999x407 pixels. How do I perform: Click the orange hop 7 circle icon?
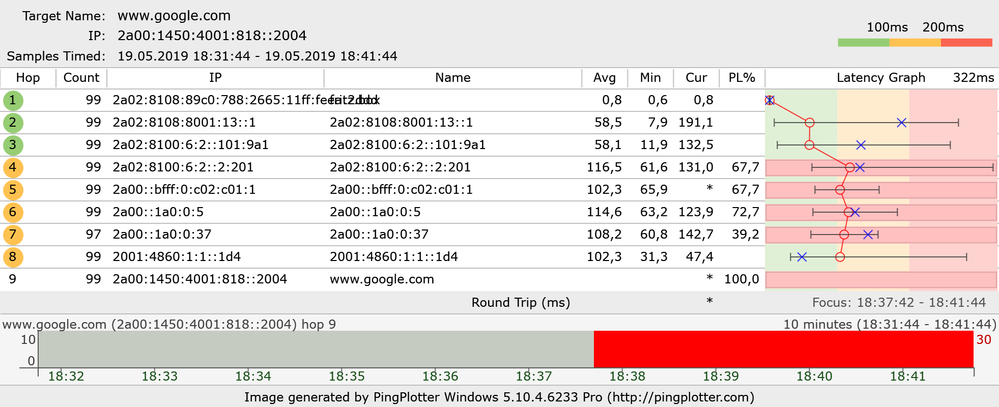point(11,234)
